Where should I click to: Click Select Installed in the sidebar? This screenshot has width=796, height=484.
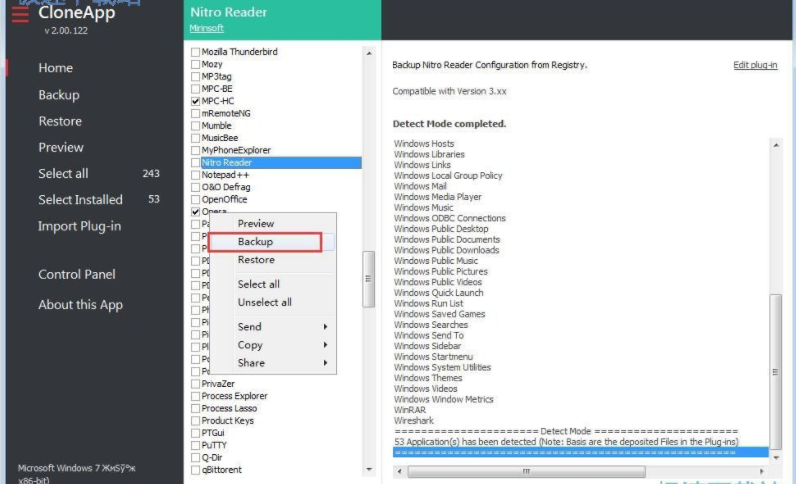[80, 200]
